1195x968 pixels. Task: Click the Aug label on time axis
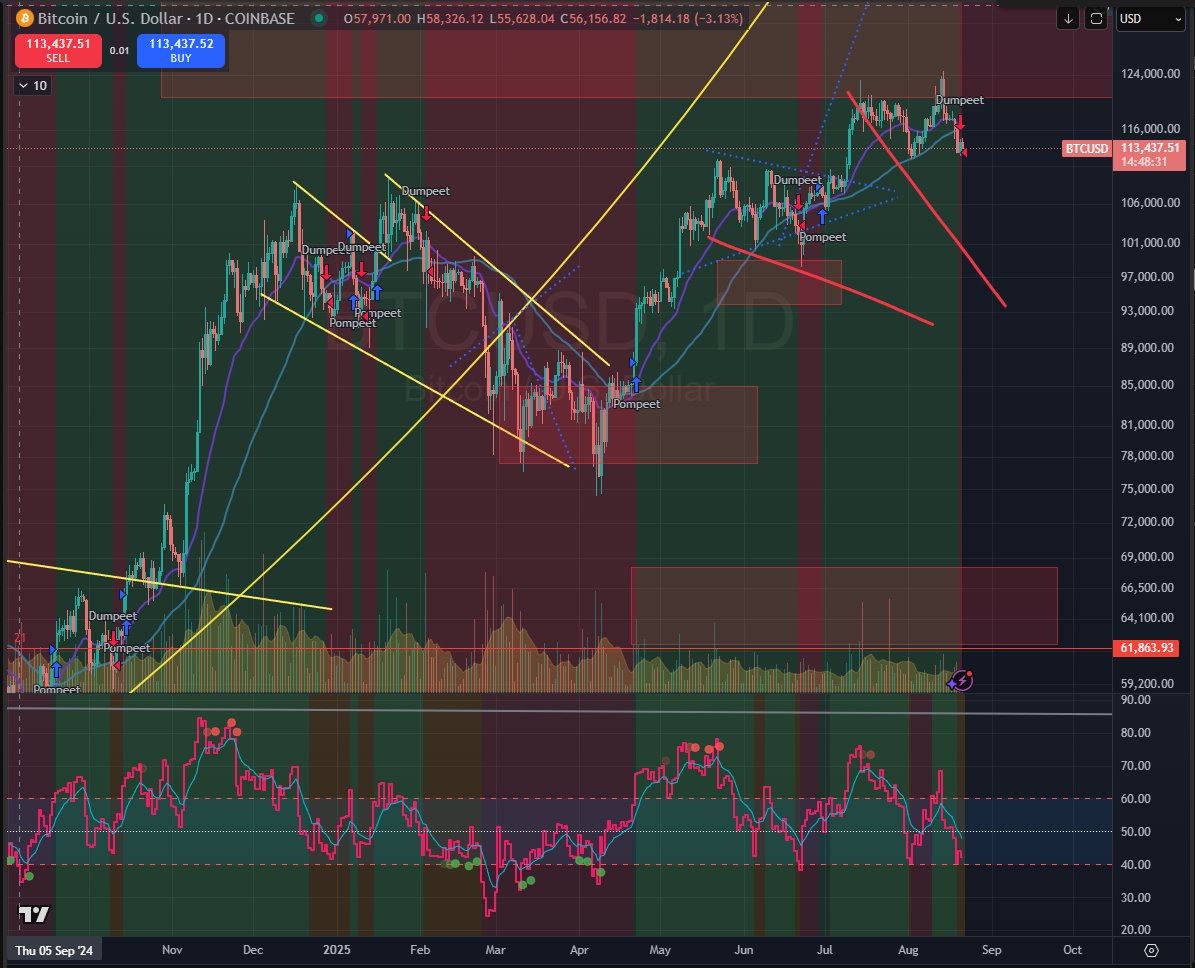908,950
